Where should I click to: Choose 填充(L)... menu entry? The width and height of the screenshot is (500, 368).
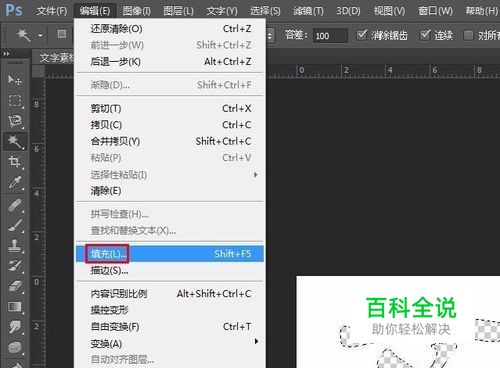click(170, 254)
